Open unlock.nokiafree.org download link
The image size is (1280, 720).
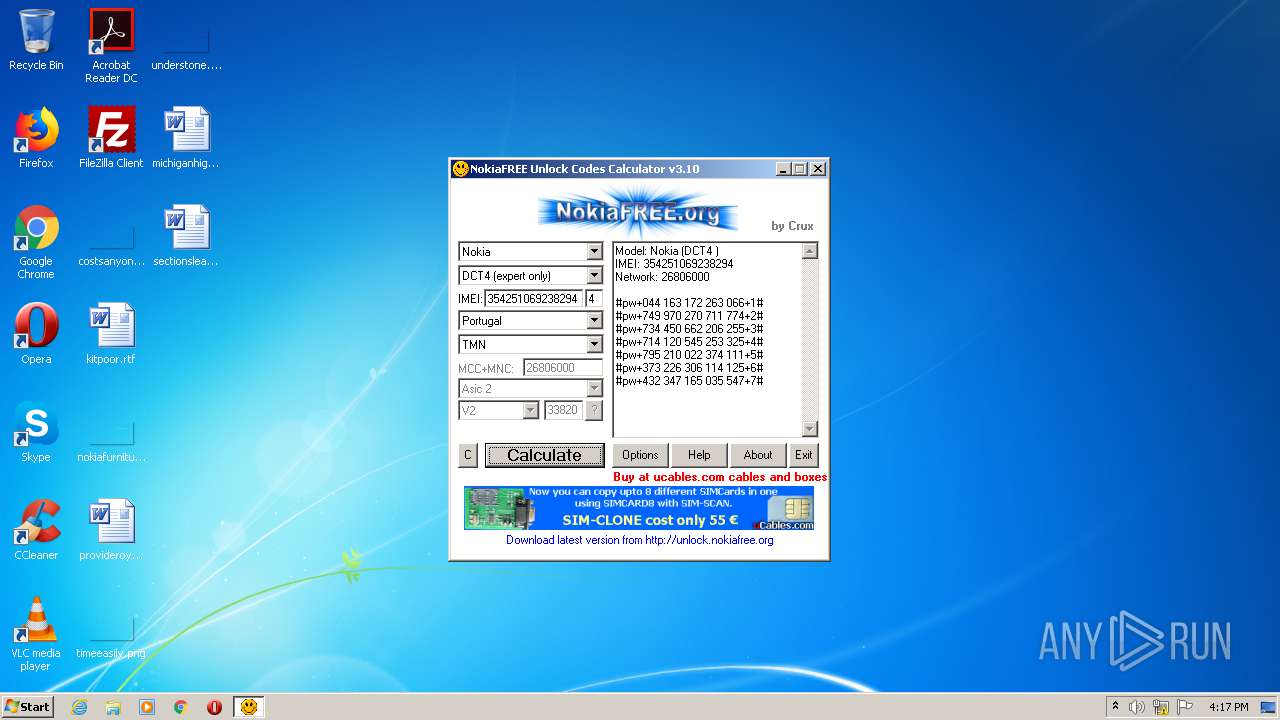tap(639, 540)
